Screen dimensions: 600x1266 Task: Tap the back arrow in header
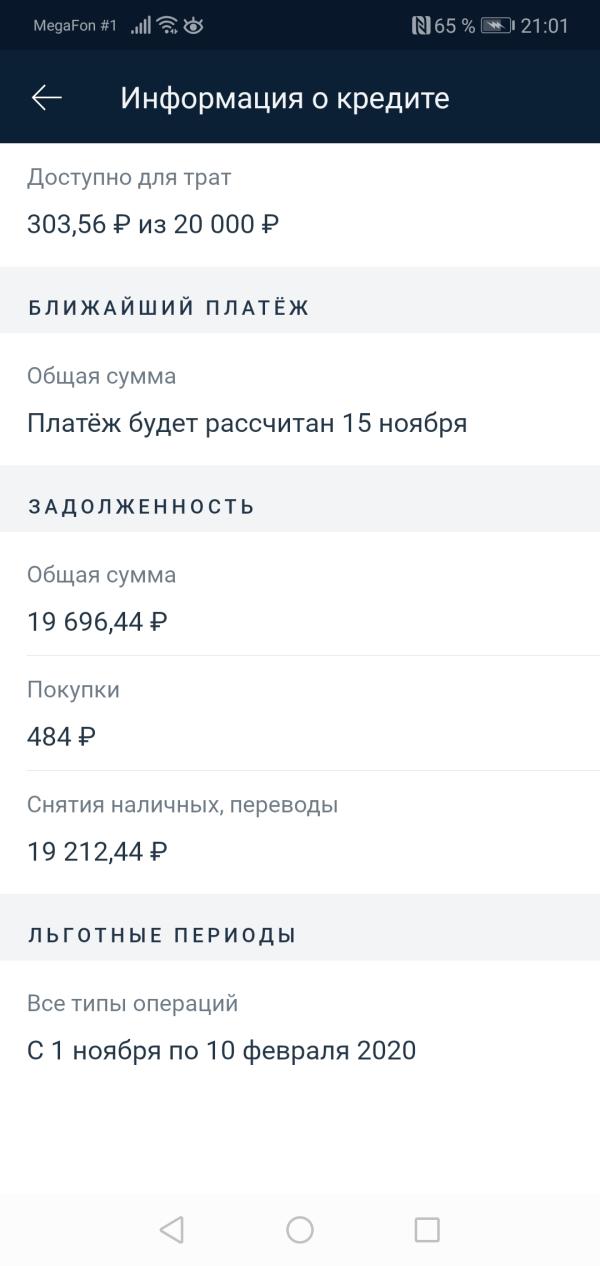pos(47,98)
